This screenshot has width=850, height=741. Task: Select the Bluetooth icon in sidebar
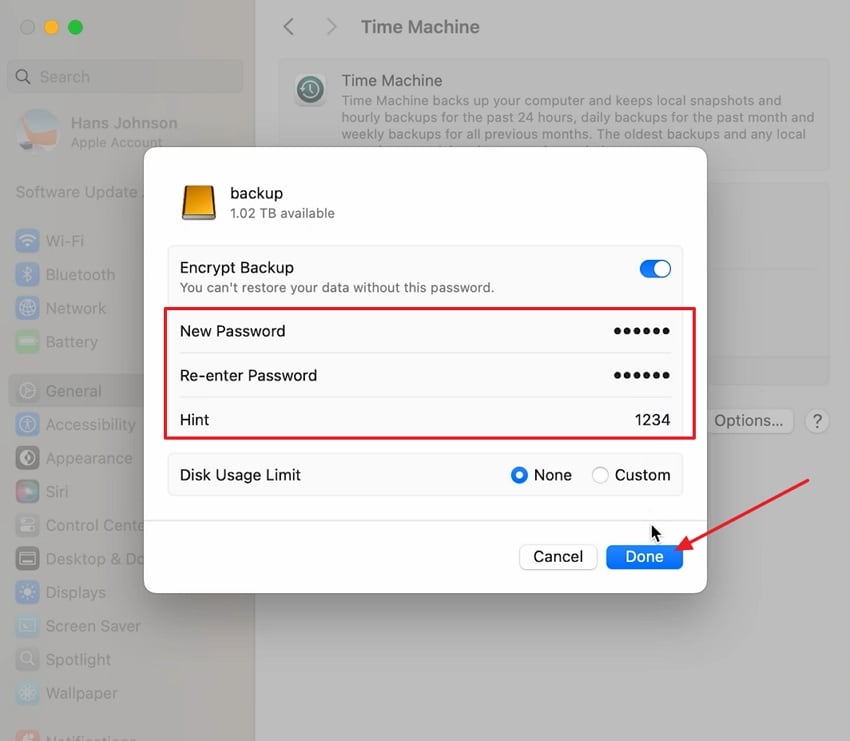tap(28, 274)
